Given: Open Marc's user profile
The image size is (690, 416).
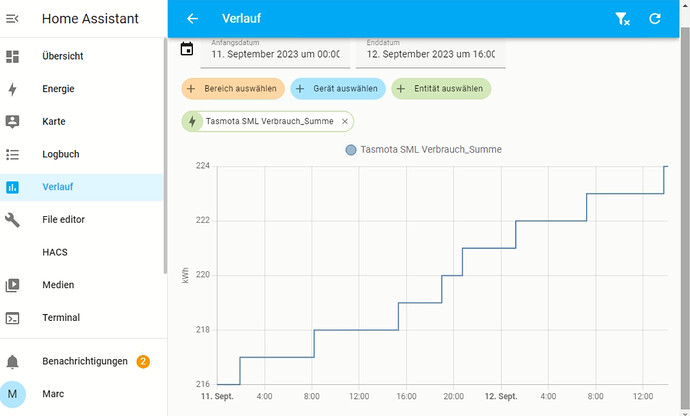Looking at the screenshot, I should [x=54, y=394].
